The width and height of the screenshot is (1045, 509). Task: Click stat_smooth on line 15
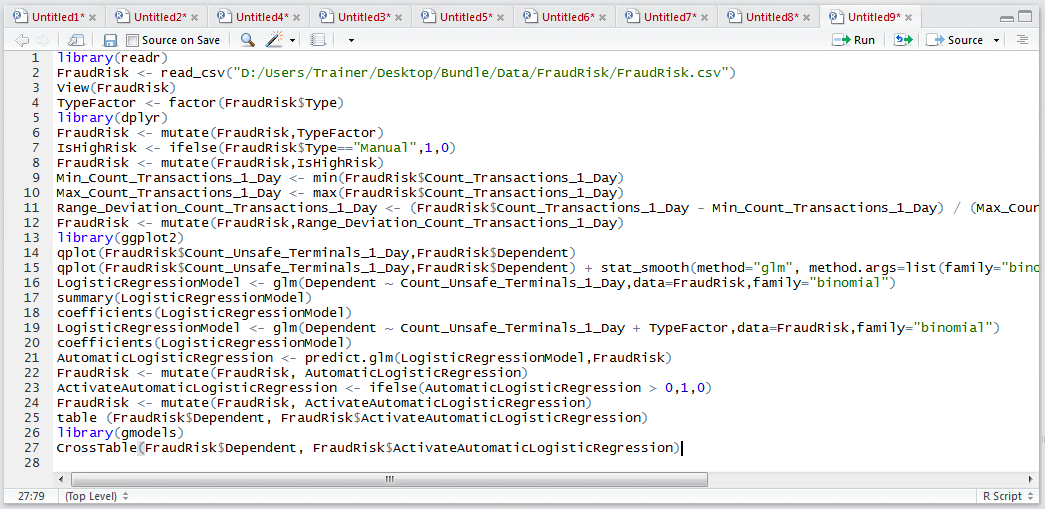click(644, 268)
